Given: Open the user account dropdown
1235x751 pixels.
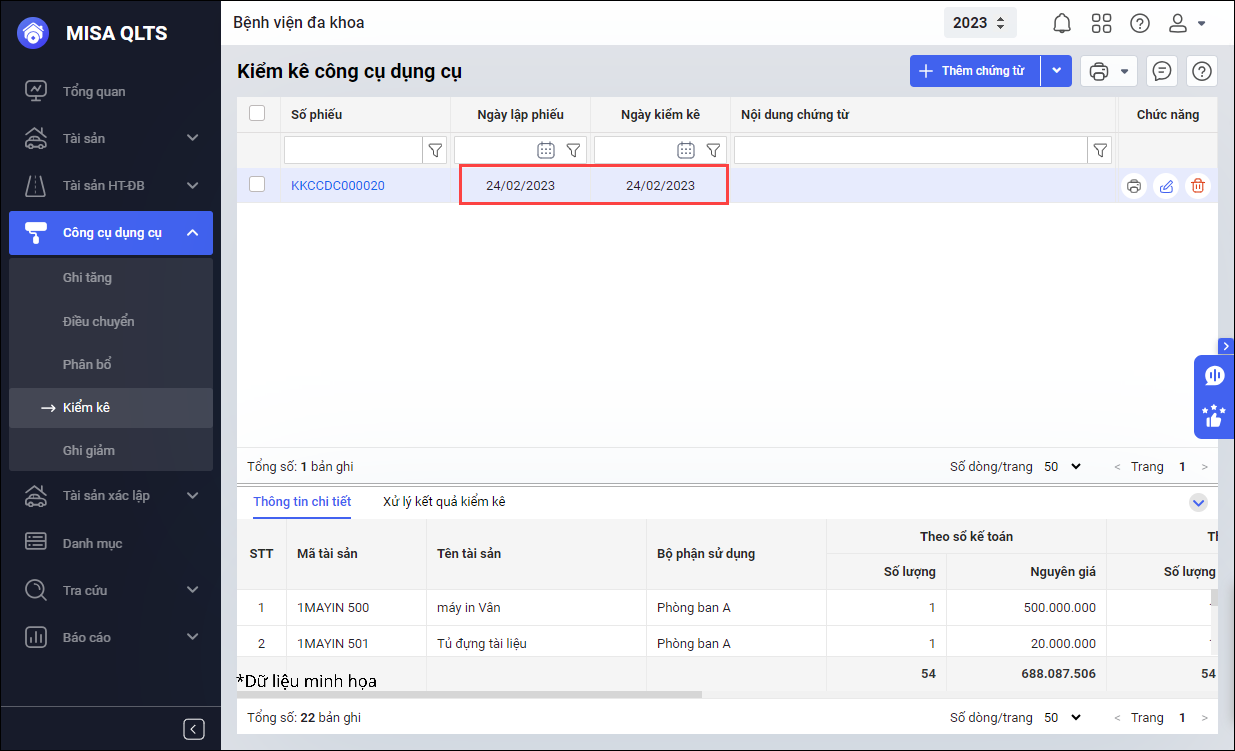Looking at the screenshot, I should coord(1187,23).
